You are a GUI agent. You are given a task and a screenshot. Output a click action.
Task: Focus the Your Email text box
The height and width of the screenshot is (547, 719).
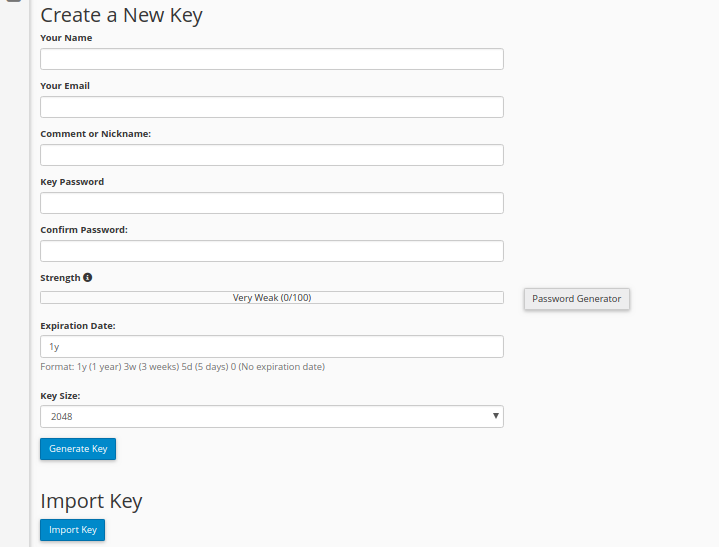point(271,107)
